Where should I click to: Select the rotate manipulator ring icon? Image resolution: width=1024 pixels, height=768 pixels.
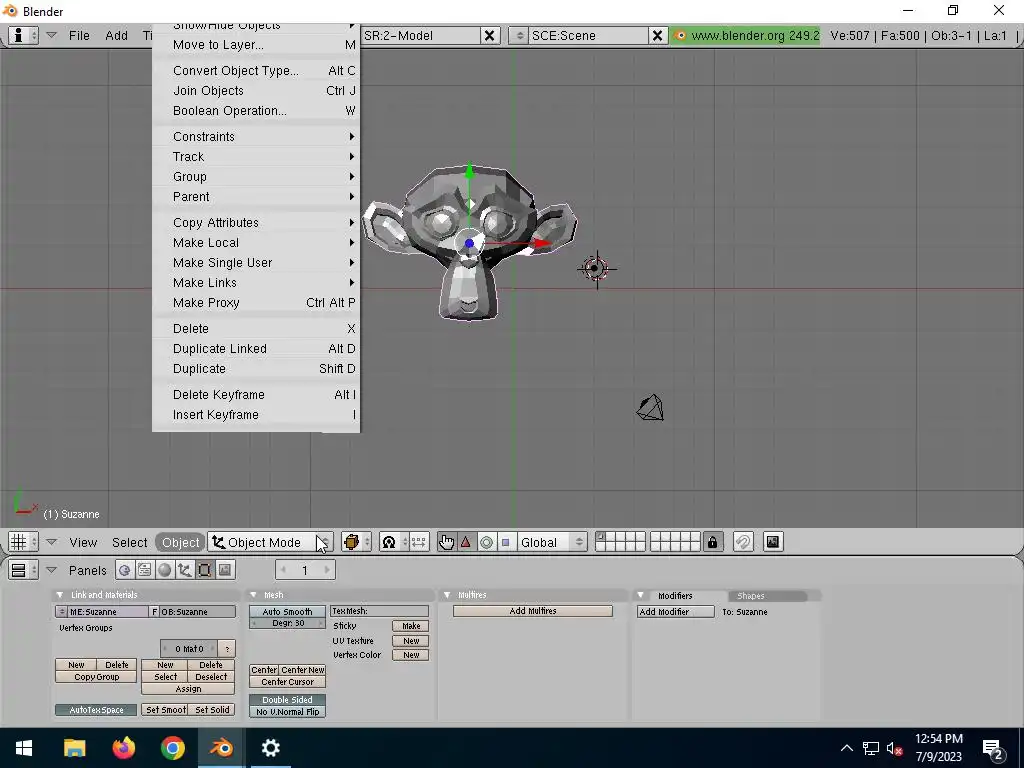pos(486,542)
